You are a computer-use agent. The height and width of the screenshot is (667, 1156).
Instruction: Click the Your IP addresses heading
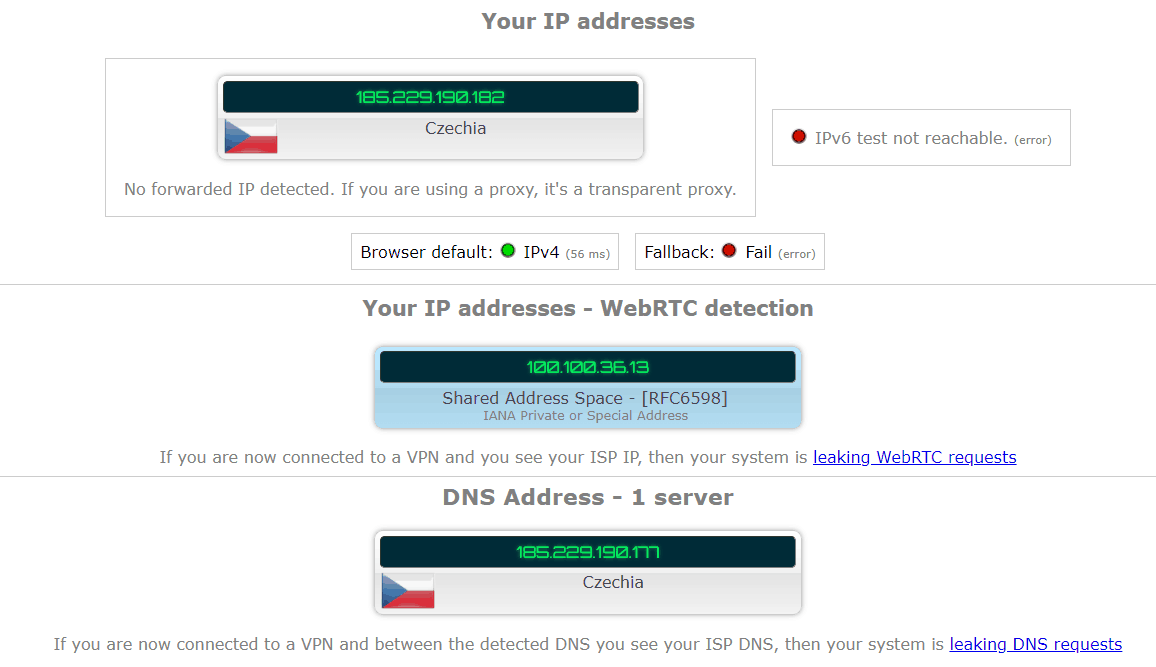tap(588, 21)
